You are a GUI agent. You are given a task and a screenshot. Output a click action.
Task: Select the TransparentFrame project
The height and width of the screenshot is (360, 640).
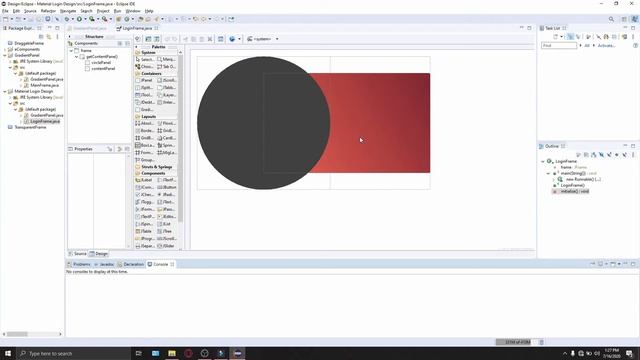pos(30,127)
